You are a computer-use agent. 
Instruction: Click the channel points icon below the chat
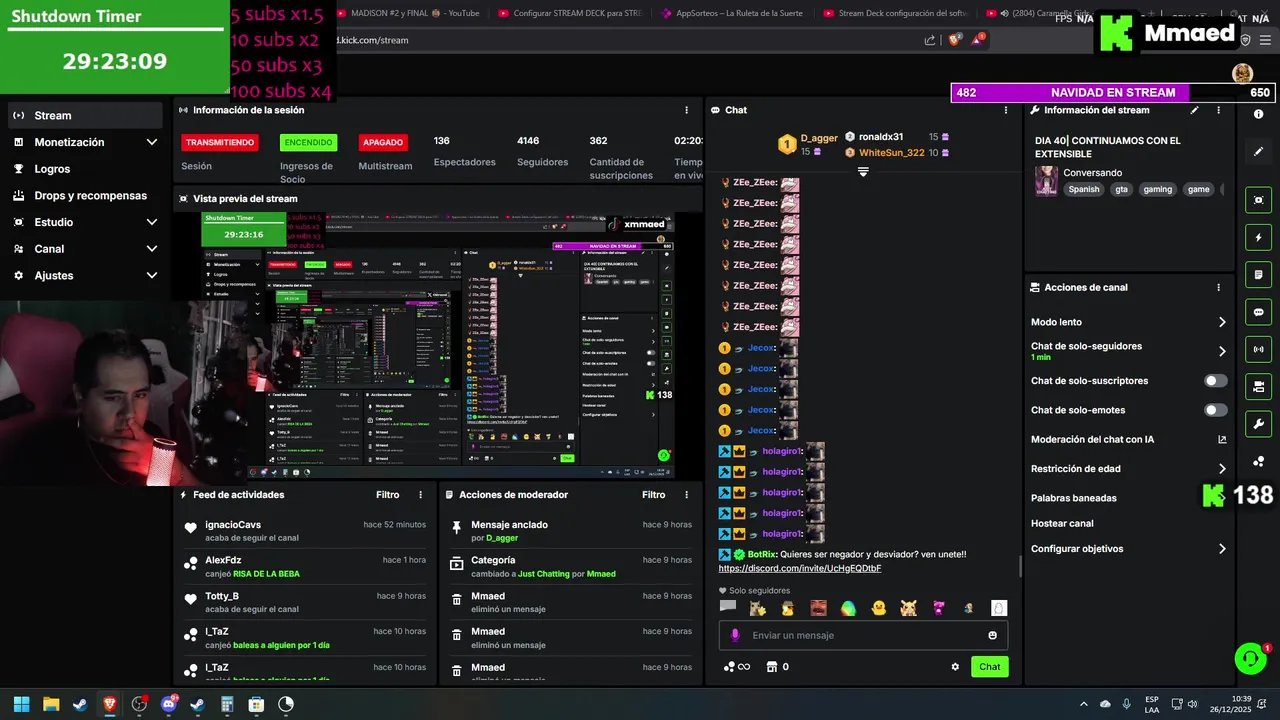click(x=730, y=667)
